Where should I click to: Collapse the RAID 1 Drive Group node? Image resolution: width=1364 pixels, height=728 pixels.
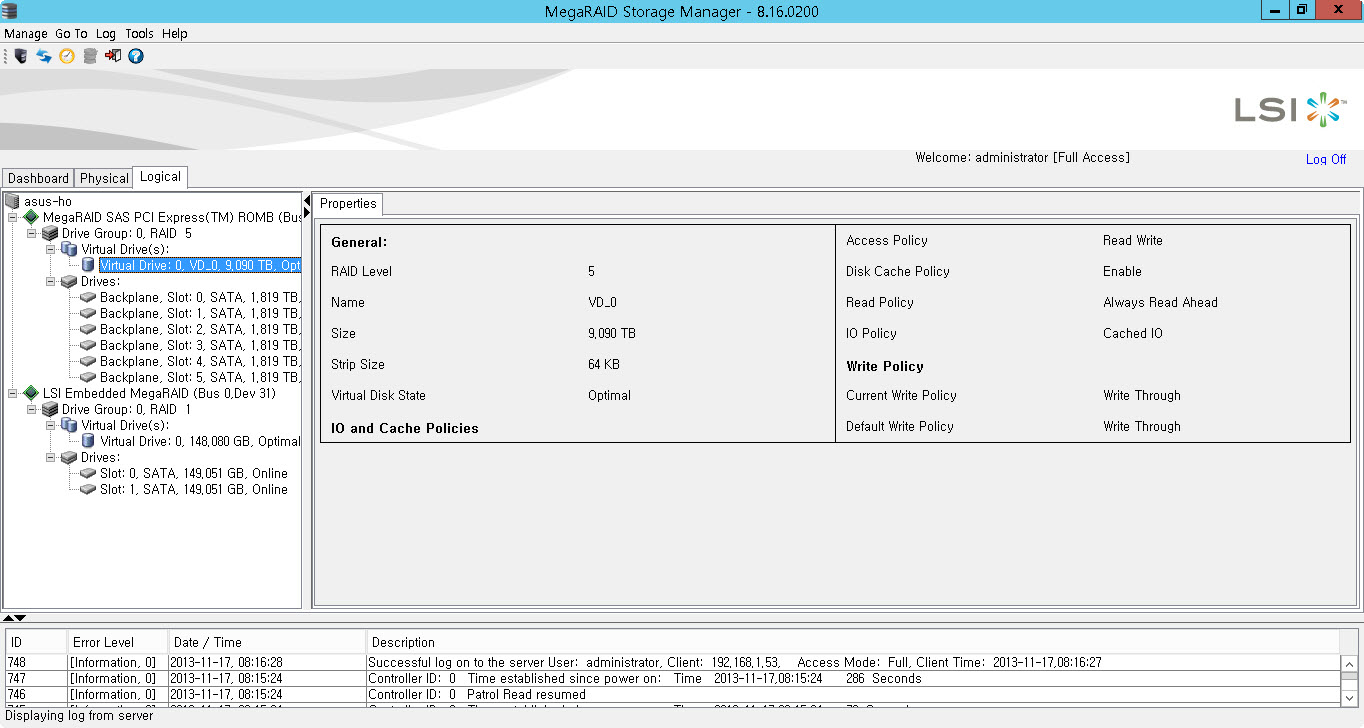[32, 409]
